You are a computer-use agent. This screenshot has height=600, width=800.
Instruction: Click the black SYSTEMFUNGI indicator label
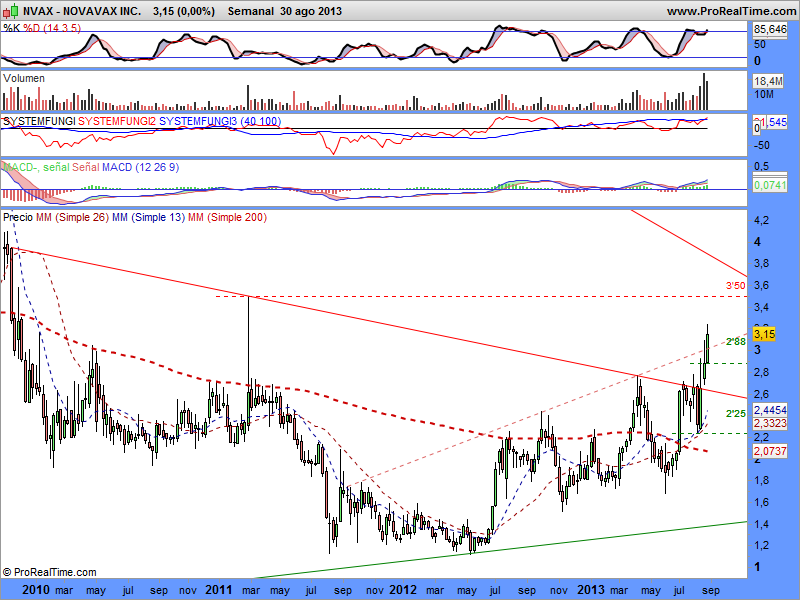pos(39,121)
